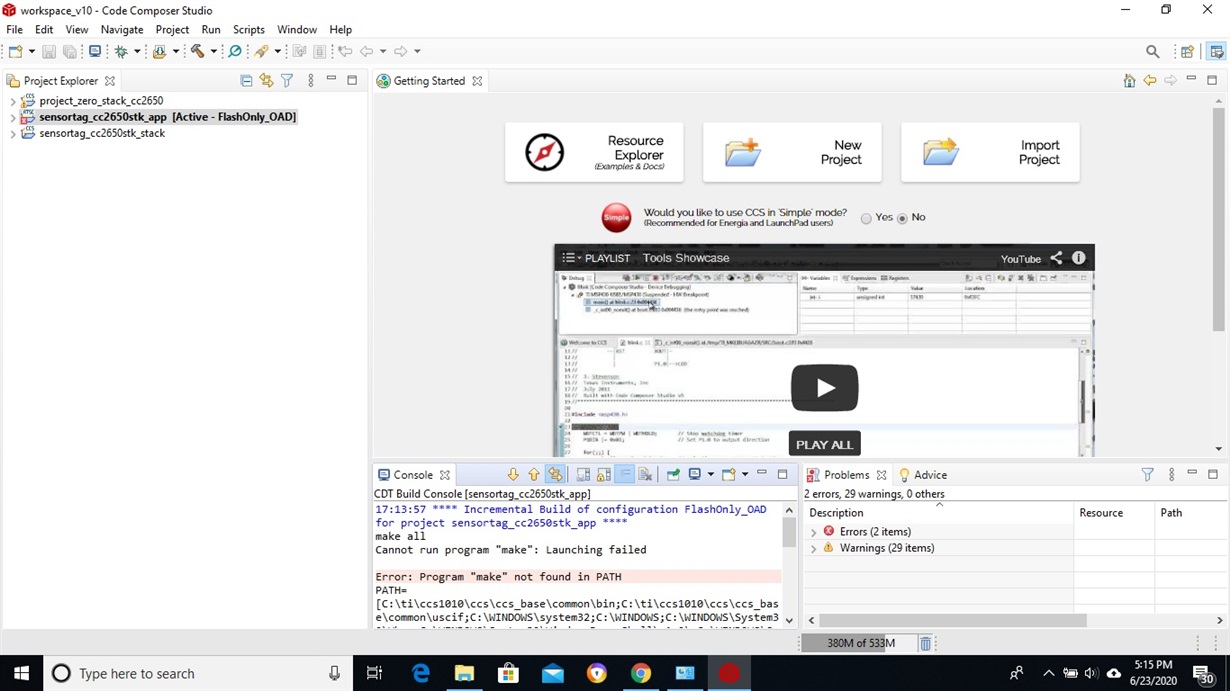
Task: Open Project Explorer view menu
Action: click(310, 81)
